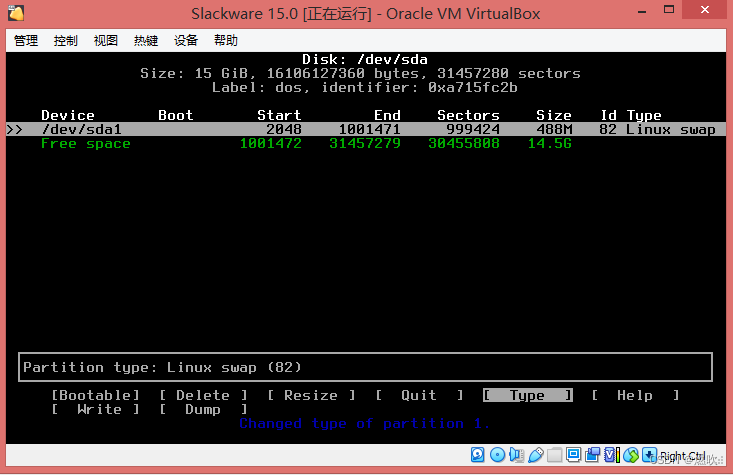733x475 pixels.
Task: Click the 30455808 free sectors value
Action: [464, 144]
